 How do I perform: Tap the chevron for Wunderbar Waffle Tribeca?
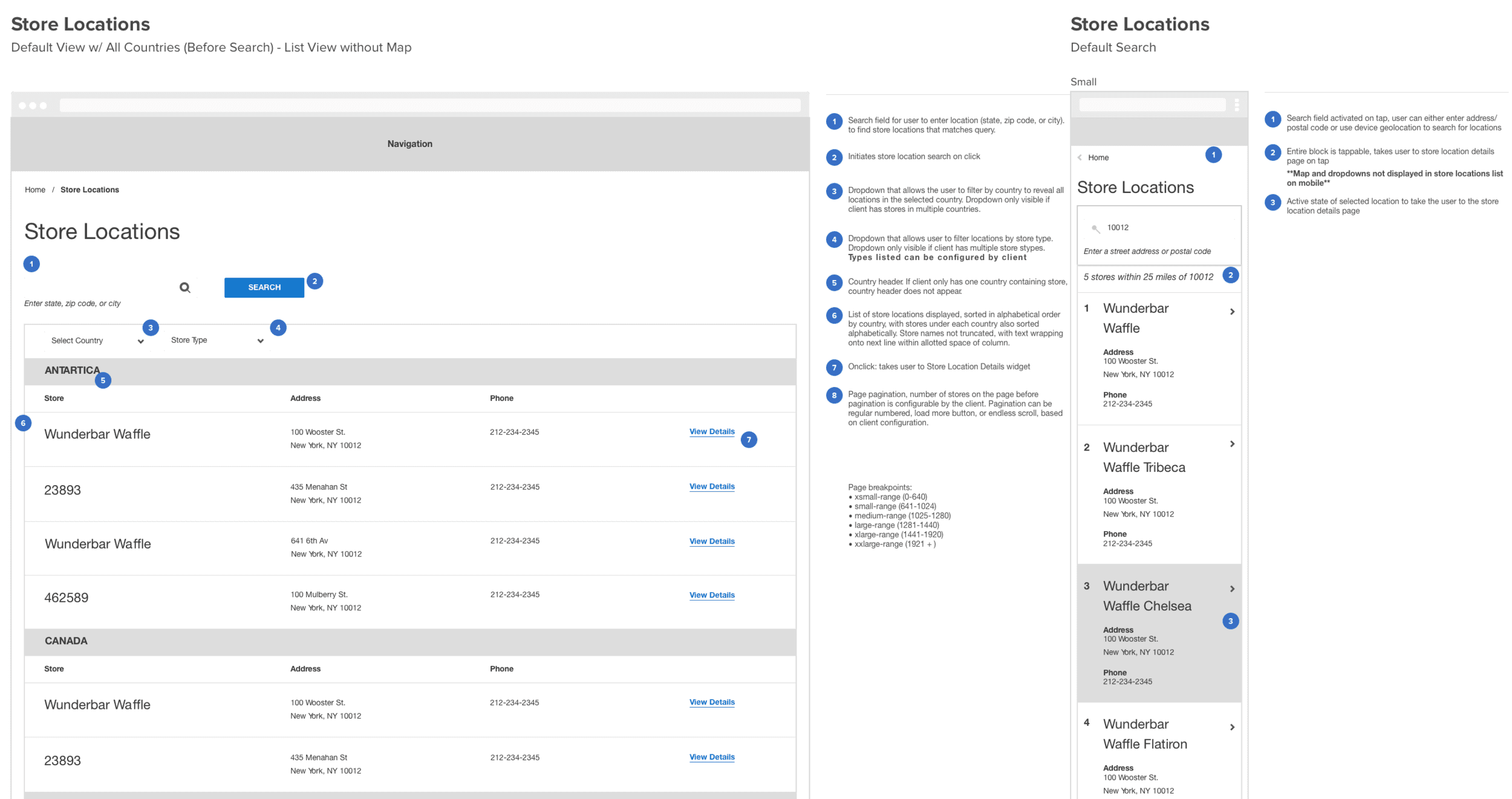tap(1232, 445)
